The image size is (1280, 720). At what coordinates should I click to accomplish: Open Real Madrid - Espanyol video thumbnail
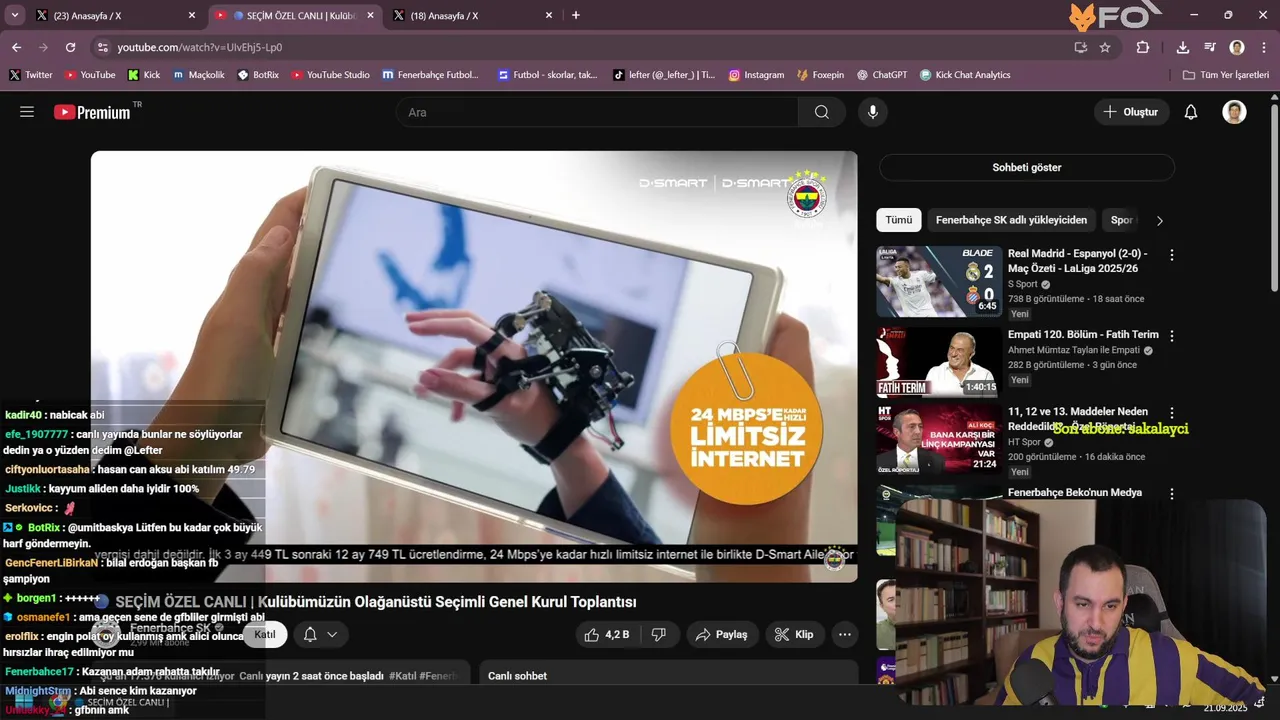pos(939,281)
